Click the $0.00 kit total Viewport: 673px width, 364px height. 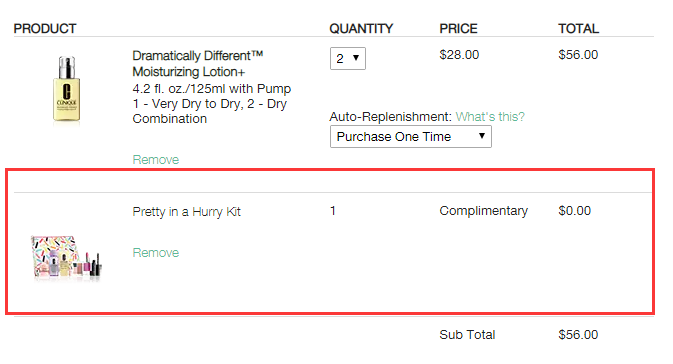coord(574,211)
